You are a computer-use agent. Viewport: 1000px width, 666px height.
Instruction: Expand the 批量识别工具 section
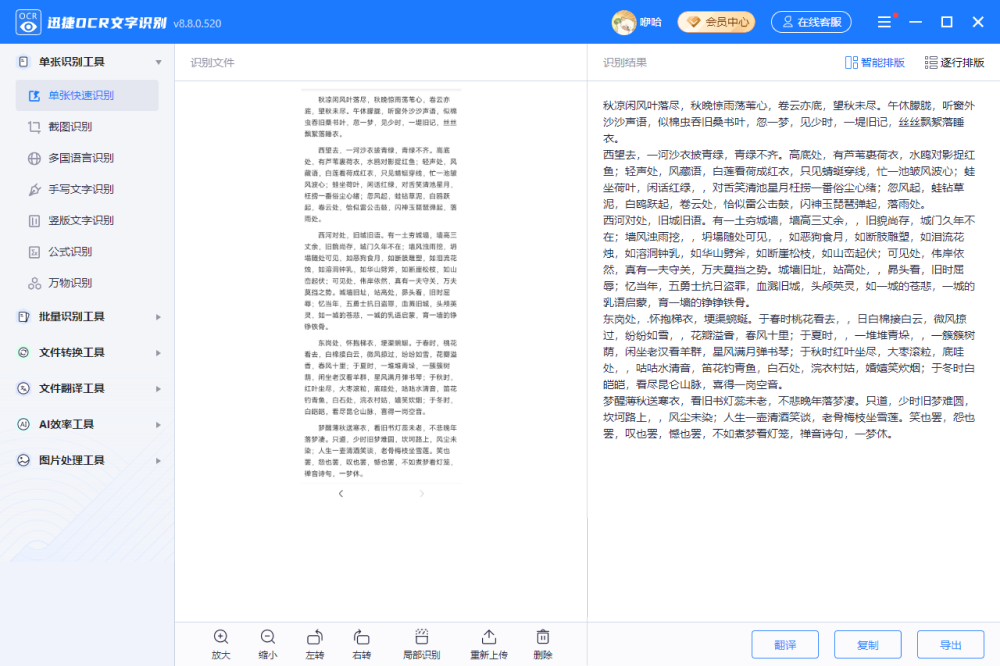[x=158, y=317]
